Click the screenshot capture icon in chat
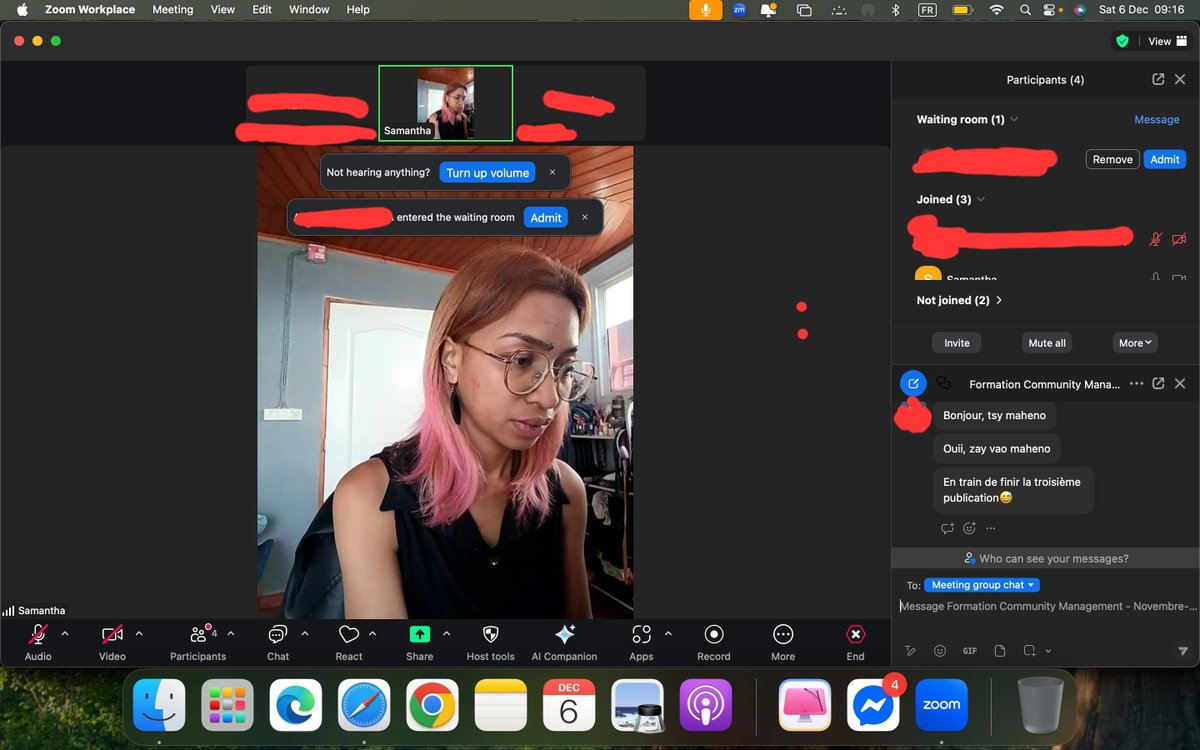The width and height of the screenshot is (1200, 750). click(1029, 650)
